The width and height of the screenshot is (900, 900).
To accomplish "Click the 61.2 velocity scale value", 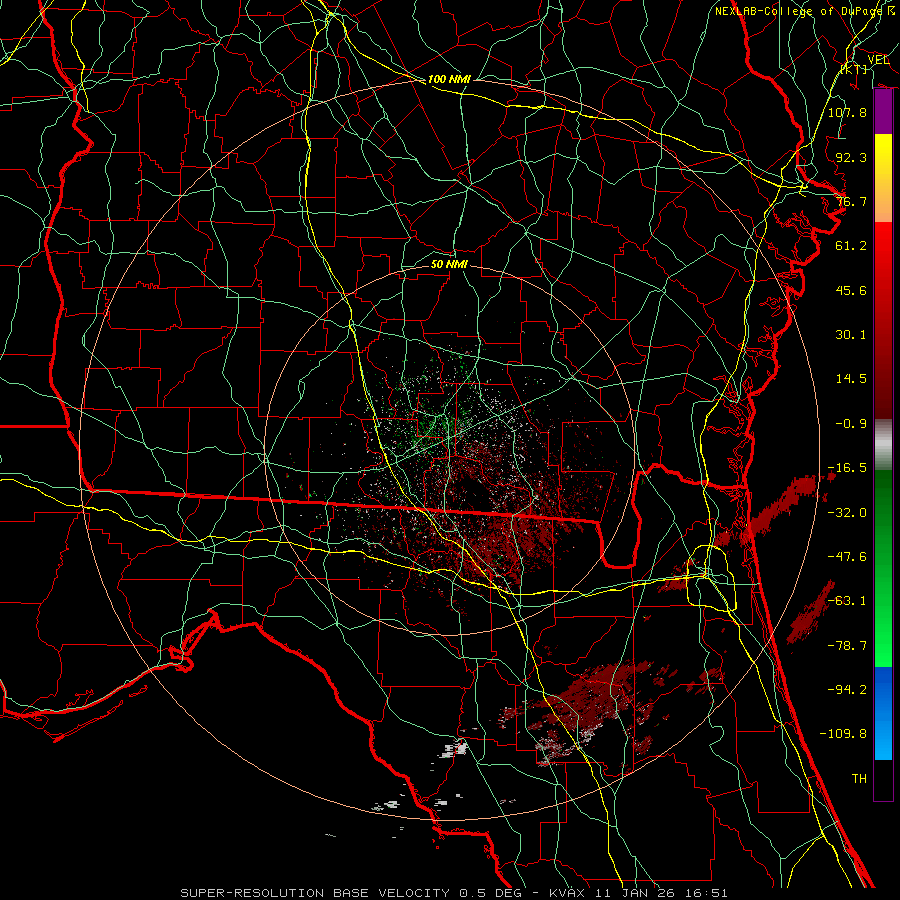I will [851, 246].
